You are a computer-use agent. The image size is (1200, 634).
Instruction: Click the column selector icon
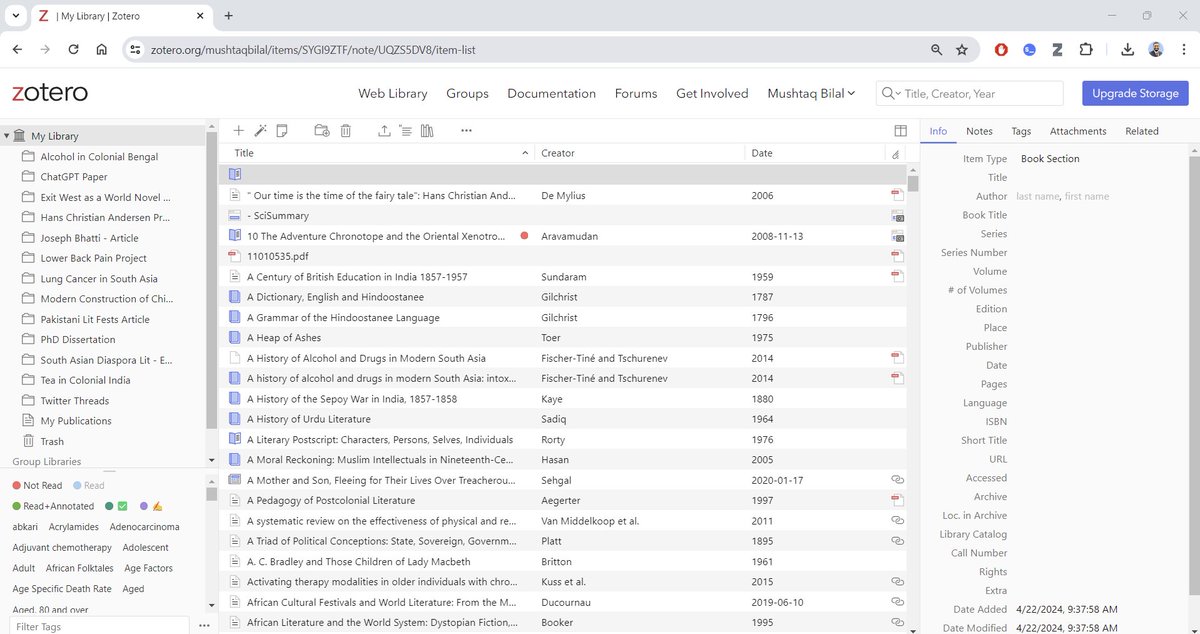[x=901, y=131]
